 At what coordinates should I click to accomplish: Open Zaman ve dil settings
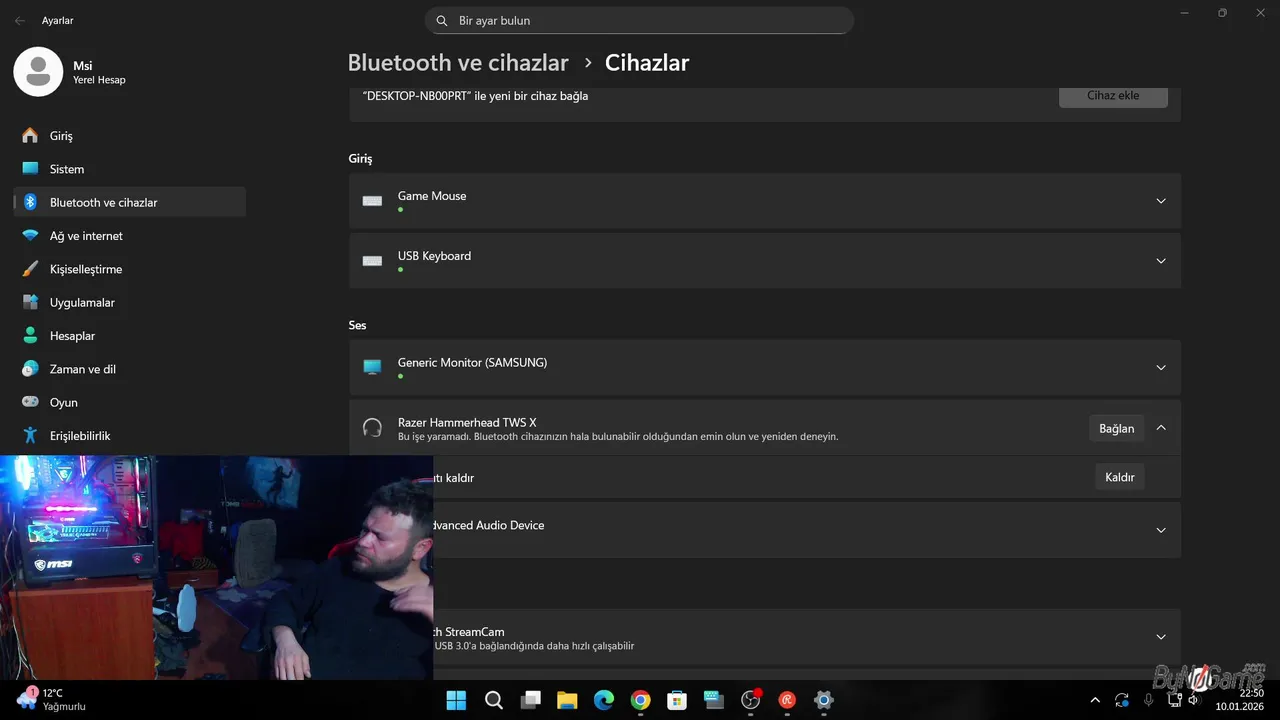[130, 369]
